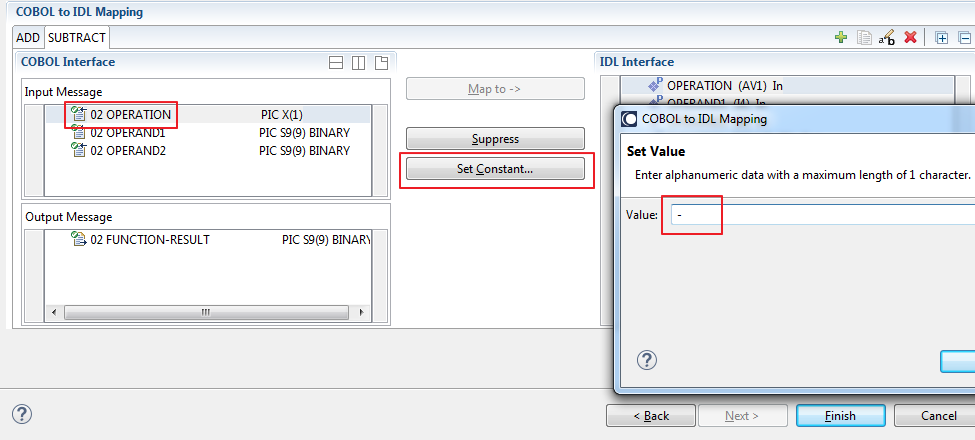
Task: Click the Input Message label
Action: [63, 92]
